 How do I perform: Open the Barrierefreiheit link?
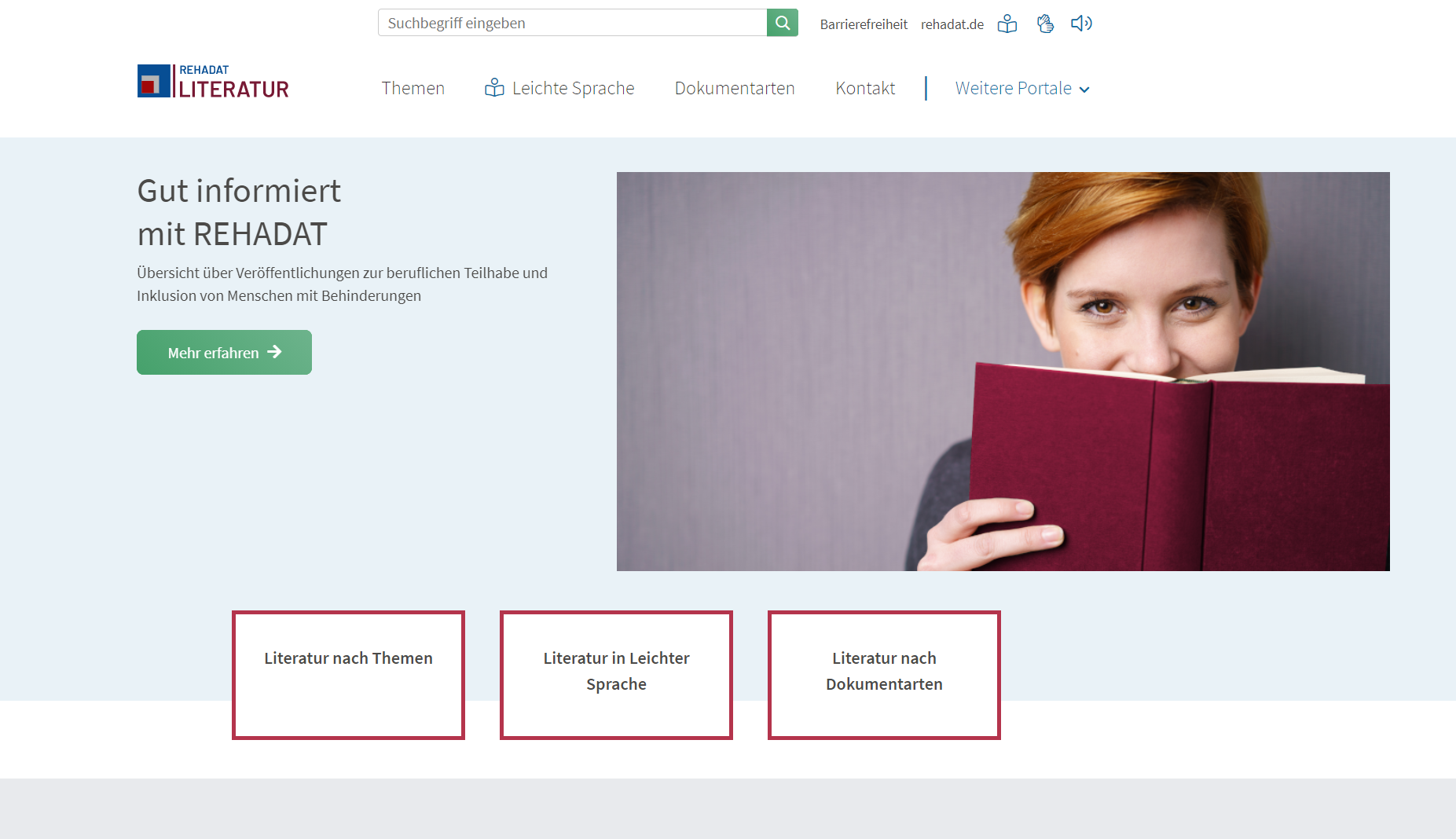tap(864, 24)
